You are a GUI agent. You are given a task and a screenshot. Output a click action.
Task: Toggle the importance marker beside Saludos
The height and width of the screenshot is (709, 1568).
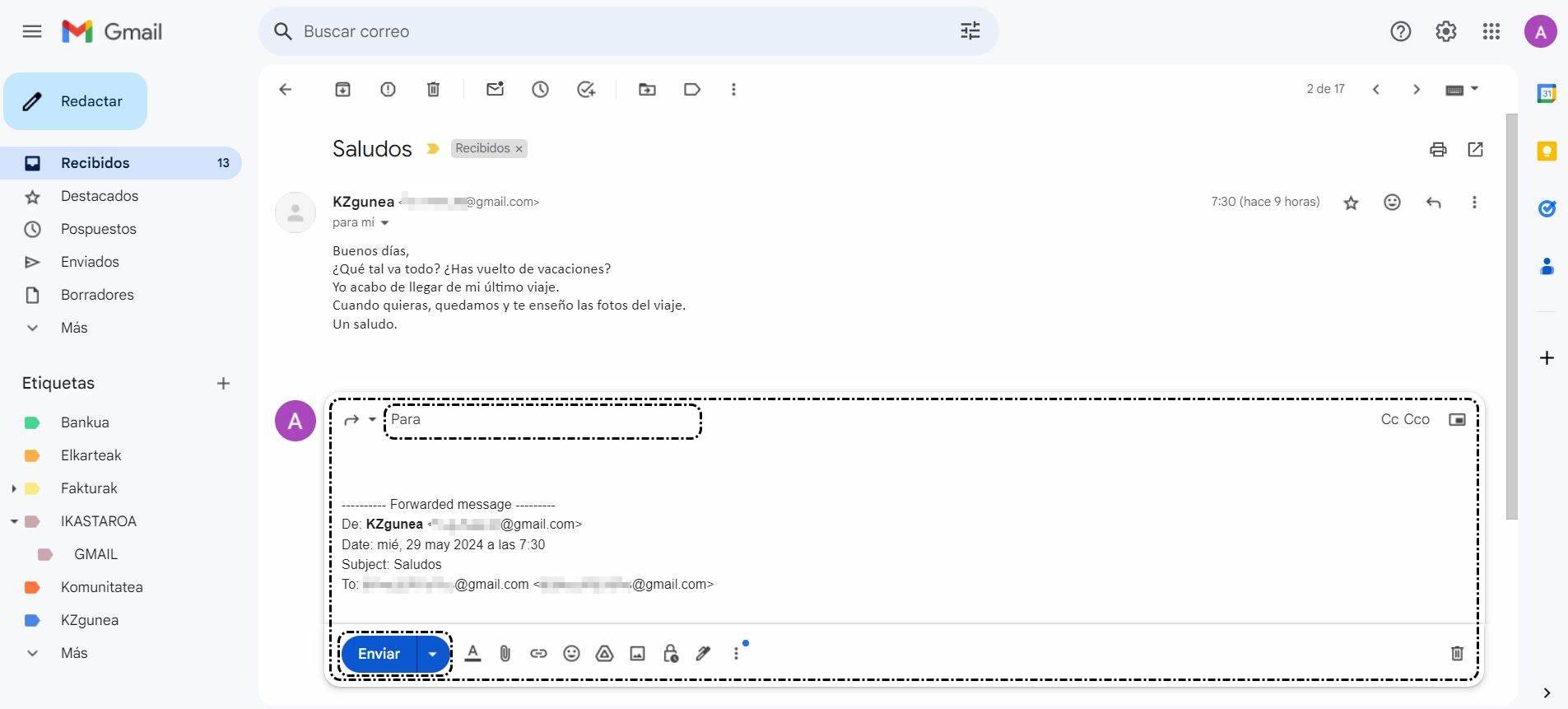point(433,149)
